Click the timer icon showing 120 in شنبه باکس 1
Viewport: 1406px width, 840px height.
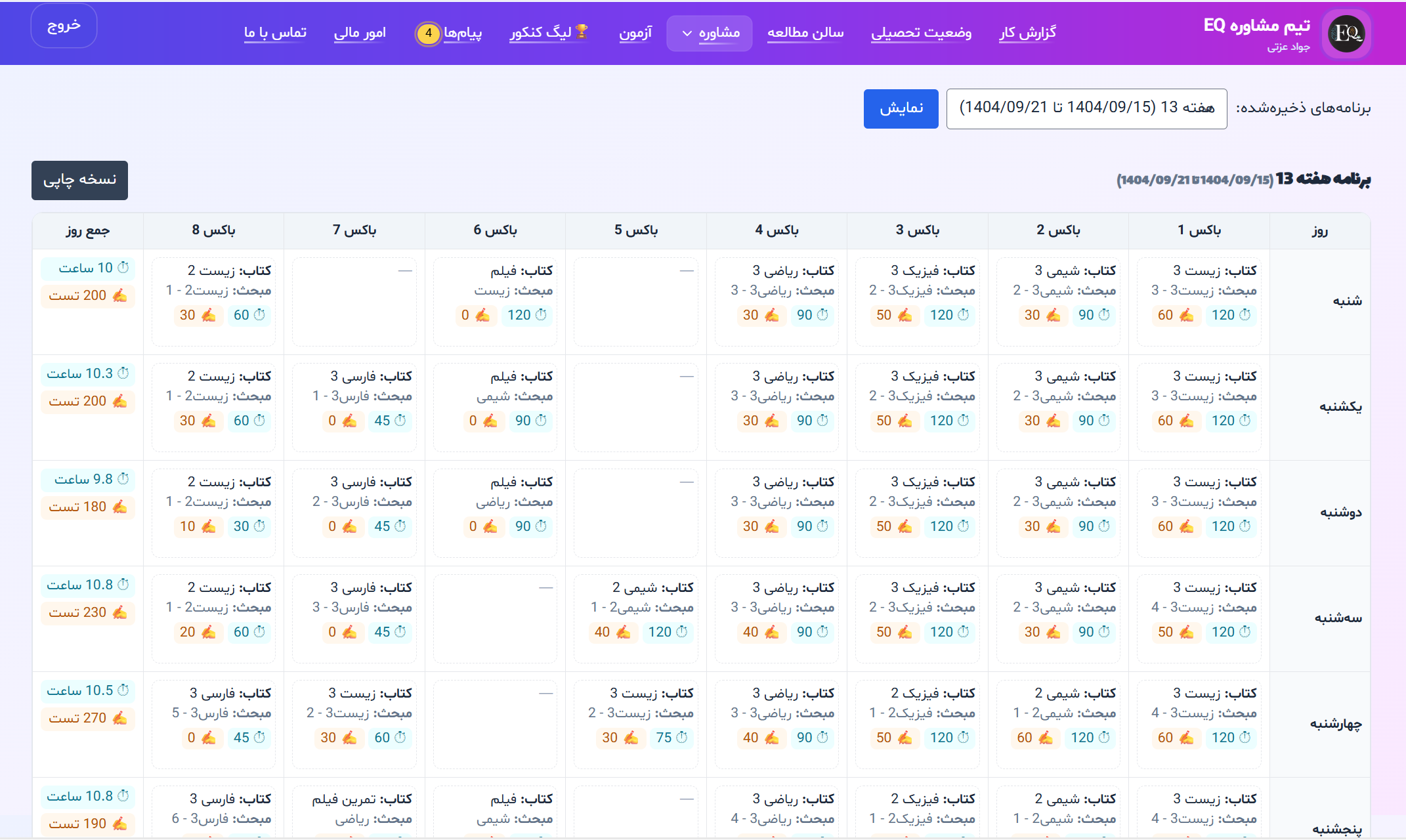pyautogui.click(x=1246, y=315)
